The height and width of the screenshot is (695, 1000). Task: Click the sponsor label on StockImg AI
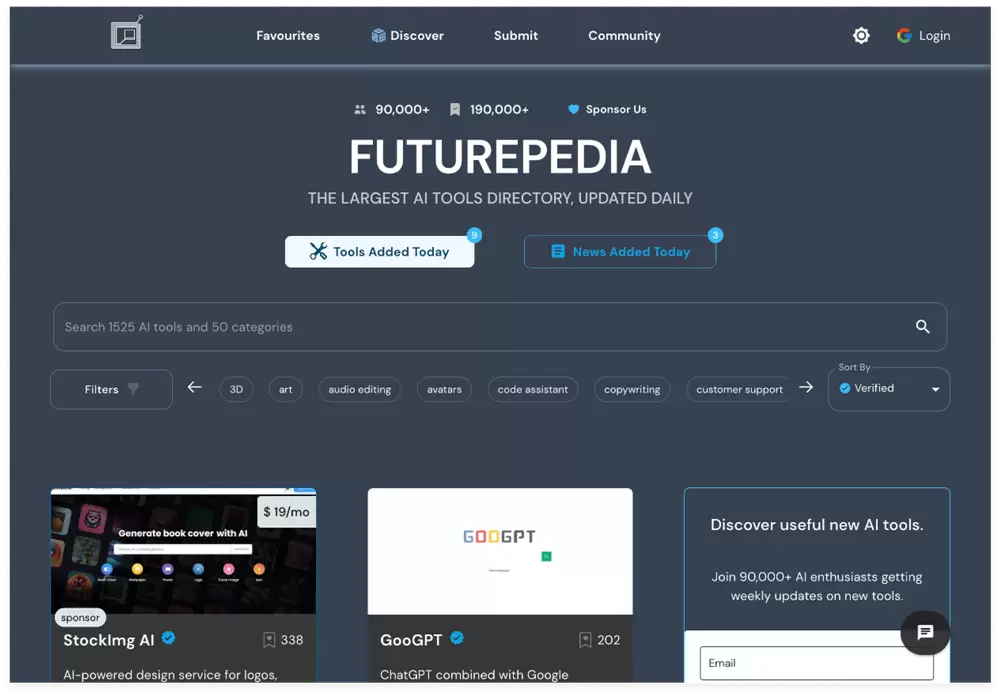coord(80,617)
